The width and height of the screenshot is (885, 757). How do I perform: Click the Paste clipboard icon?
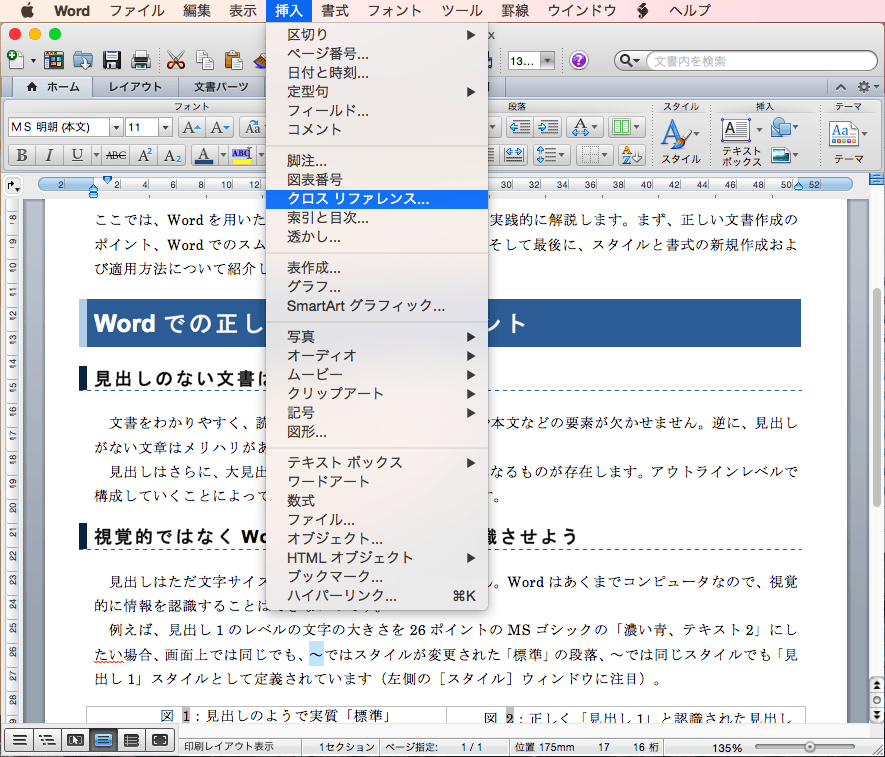coord(233,60)
